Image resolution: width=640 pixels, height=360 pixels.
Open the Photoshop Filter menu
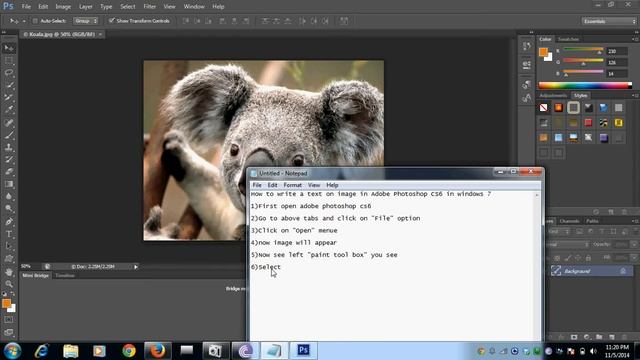tap(149, 7)
